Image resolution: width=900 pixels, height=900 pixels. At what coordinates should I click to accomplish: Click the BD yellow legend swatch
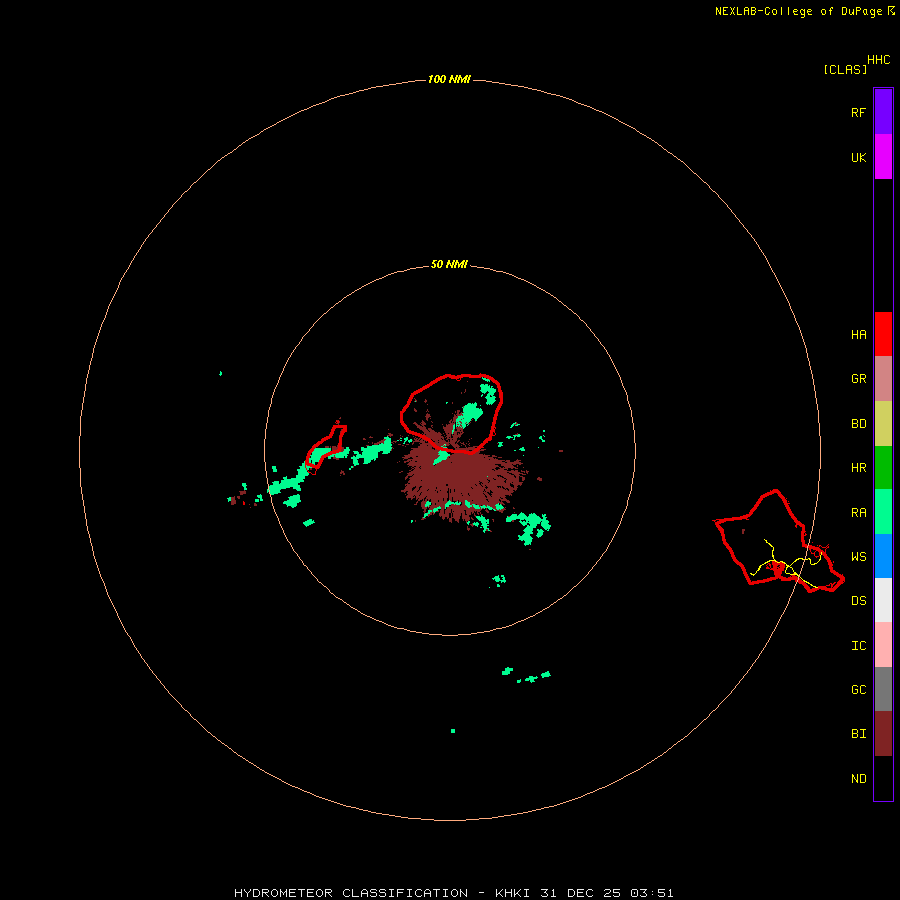[883, 424]
